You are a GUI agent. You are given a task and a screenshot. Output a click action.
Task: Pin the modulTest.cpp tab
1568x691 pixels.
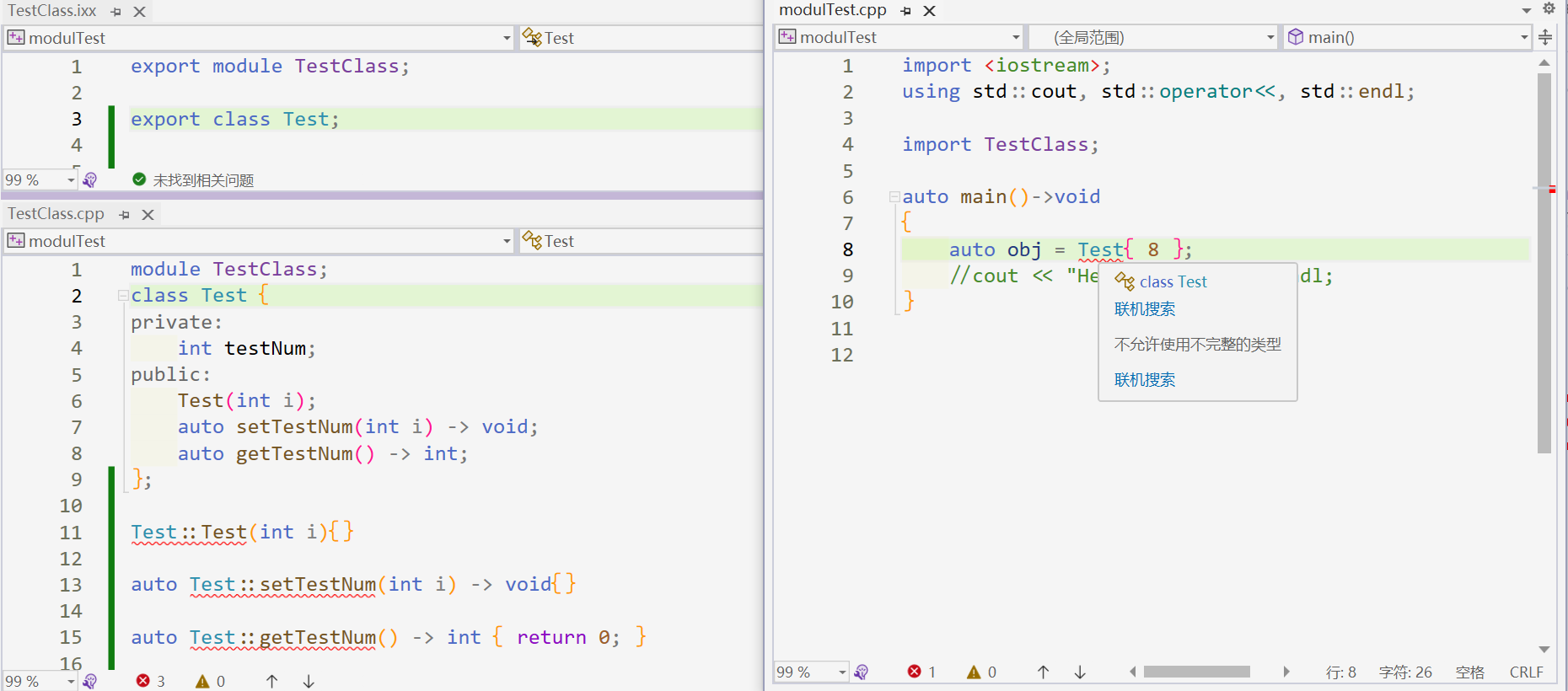click(906, 11)
